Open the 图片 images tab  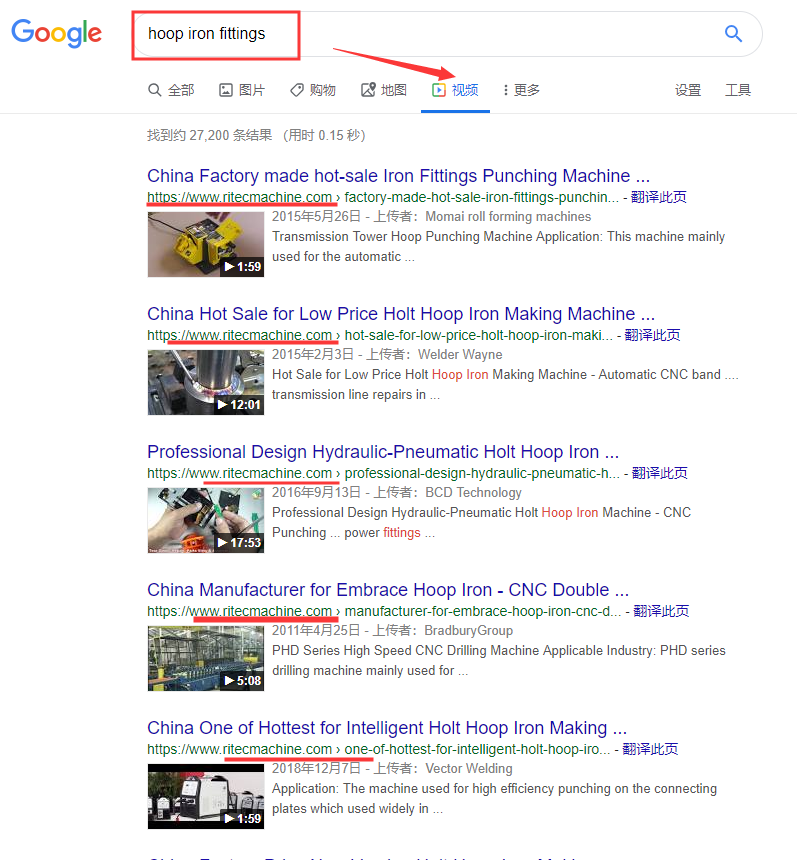pyautogui.click(x=242, y=90)
